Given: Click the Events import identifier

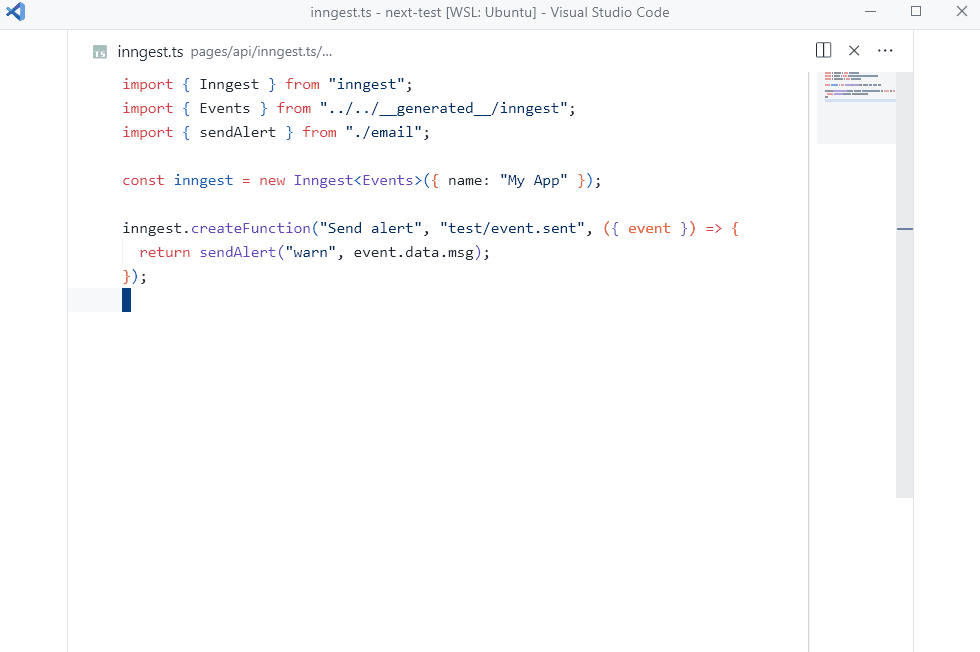Looking at the screenshot, I should click(x=224, y=108).
